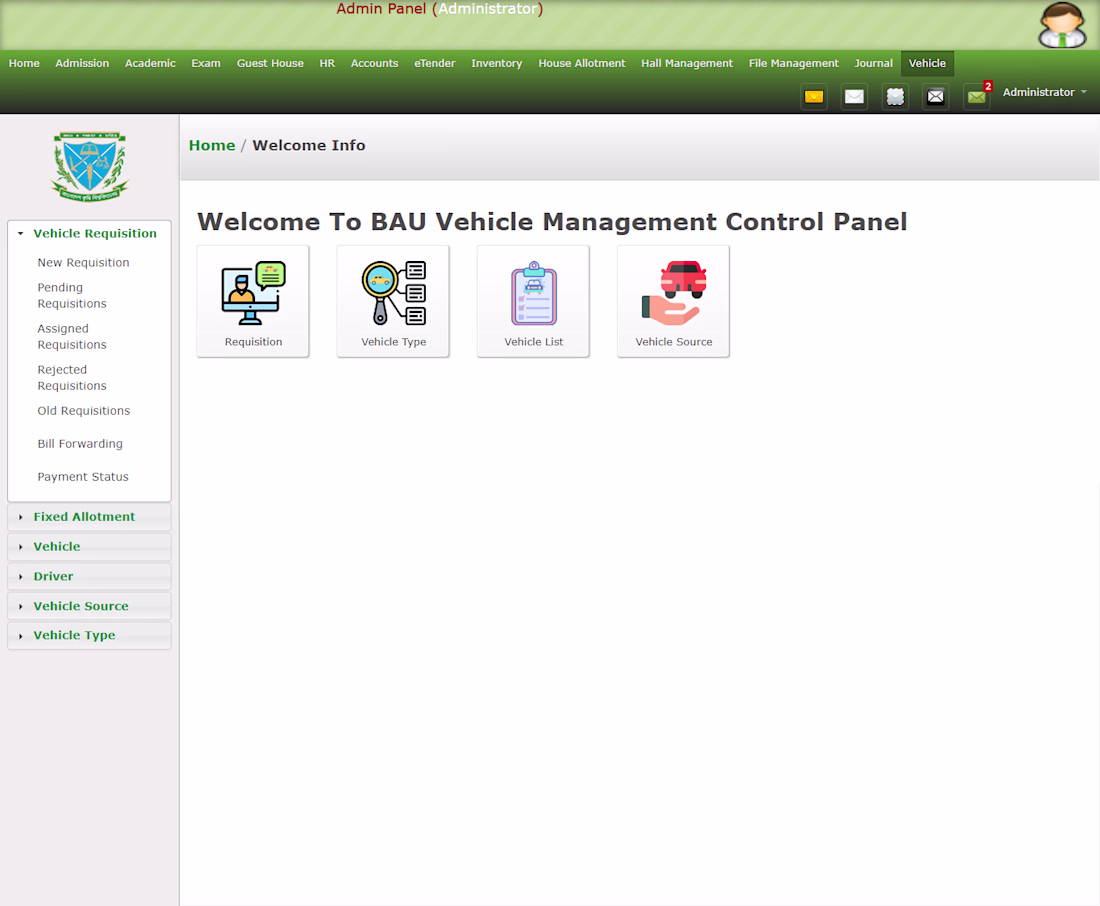Open the Guest House menu

tap(270, 63)
